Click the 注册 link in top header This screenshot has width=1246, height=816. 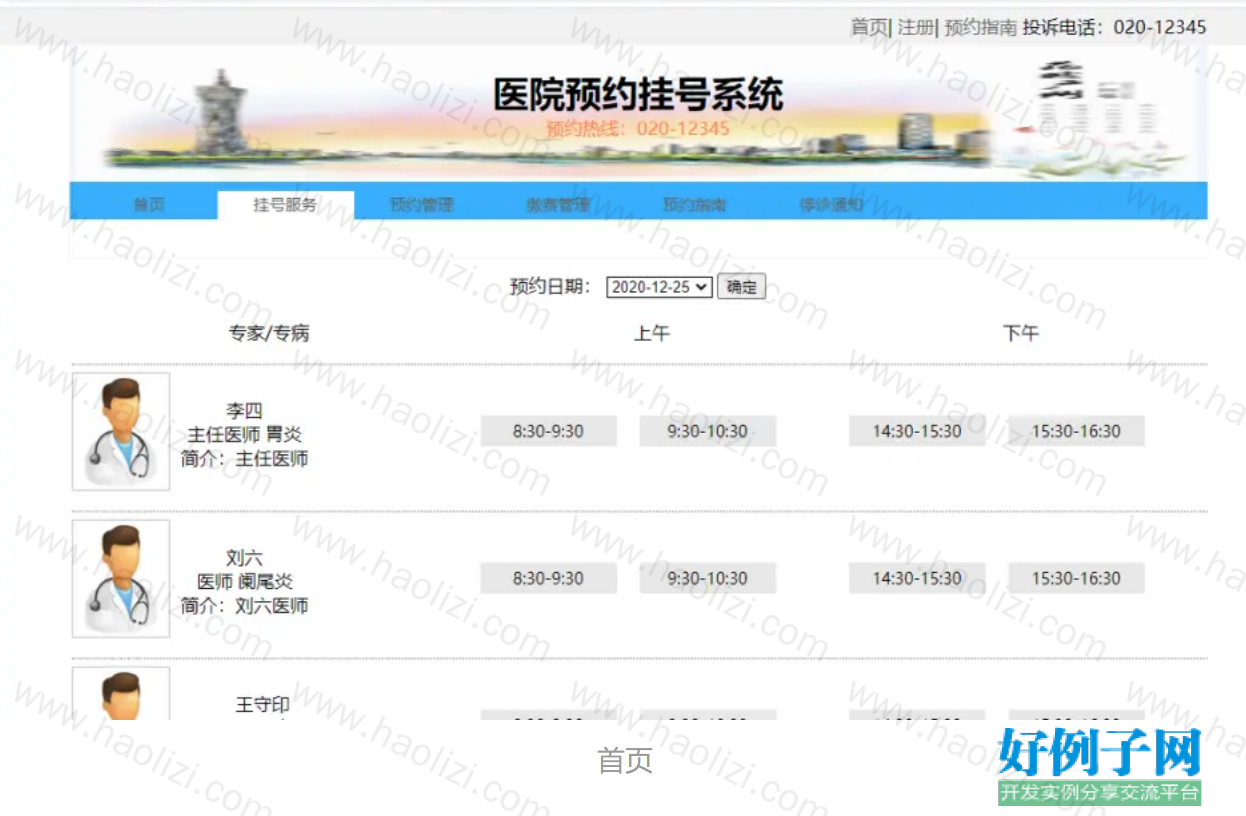click(914, 27)
